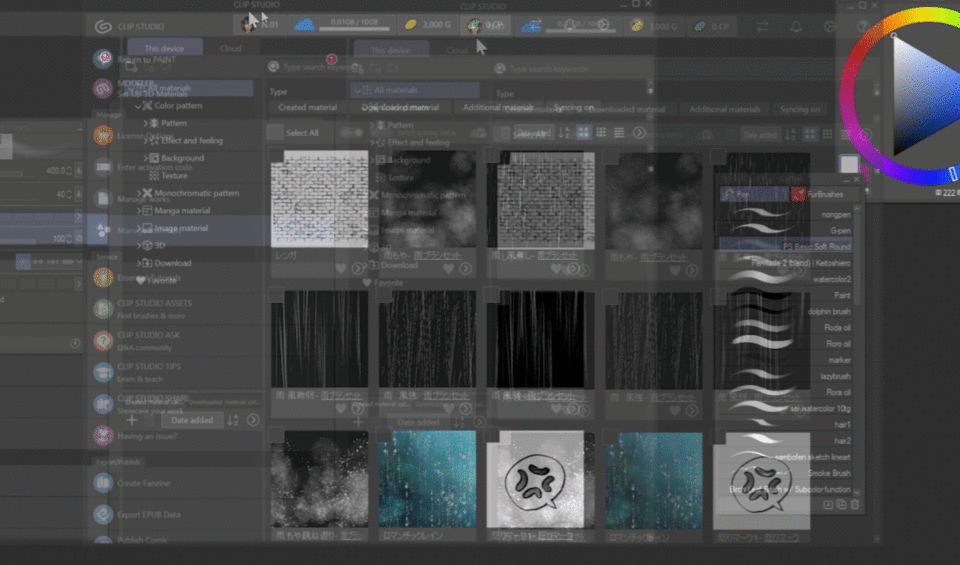Click the red FurBrushes group icon
The height and width of the screenshot is (565, 960).
(798, 194)
